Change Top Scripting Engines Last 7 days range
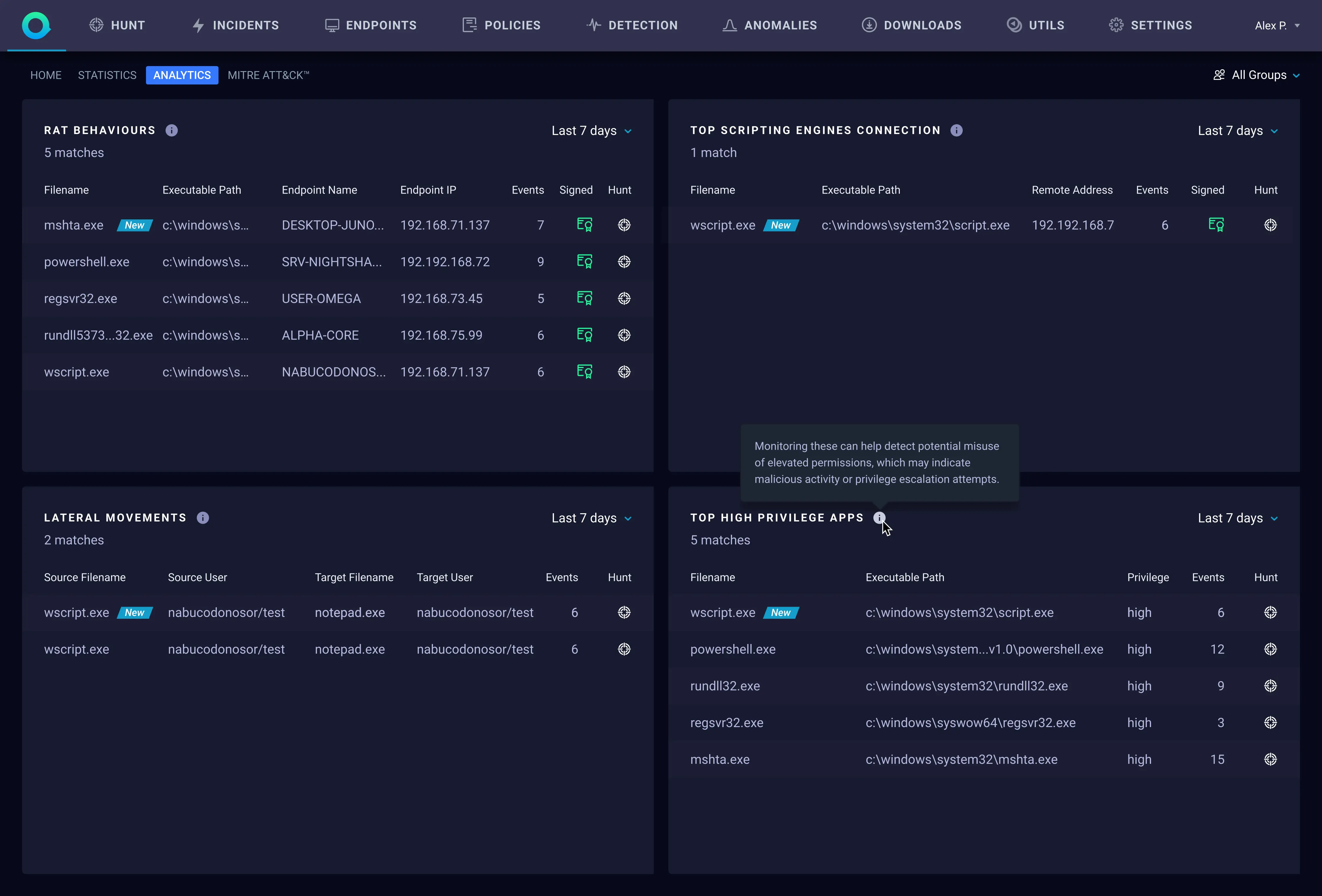Screen dimensions: 1322x896 click(x=1238, y=131)
